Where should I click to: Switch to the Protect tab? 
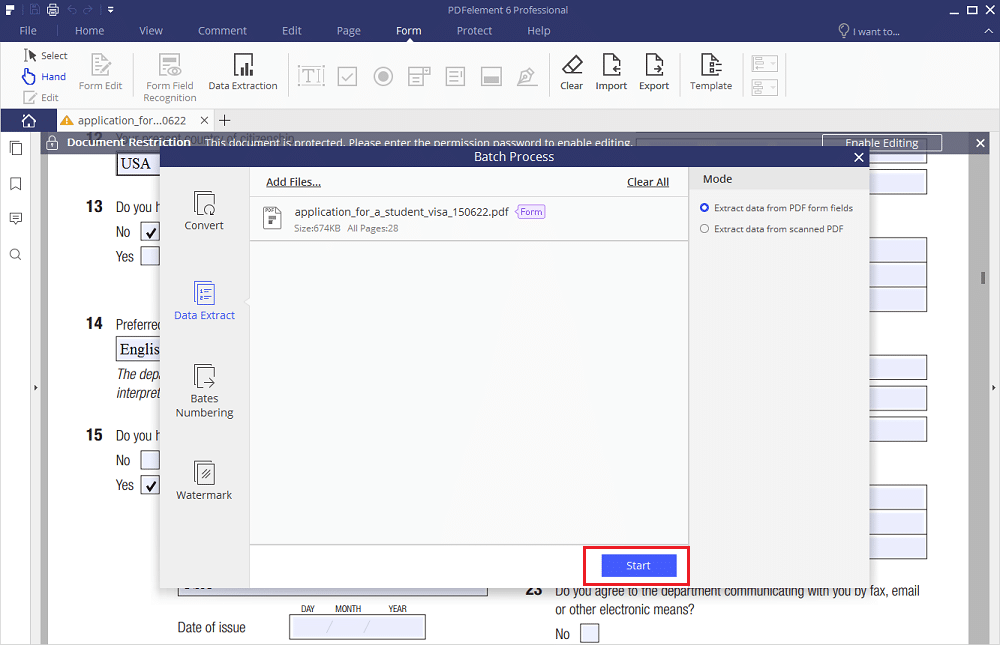pos(474,31)
